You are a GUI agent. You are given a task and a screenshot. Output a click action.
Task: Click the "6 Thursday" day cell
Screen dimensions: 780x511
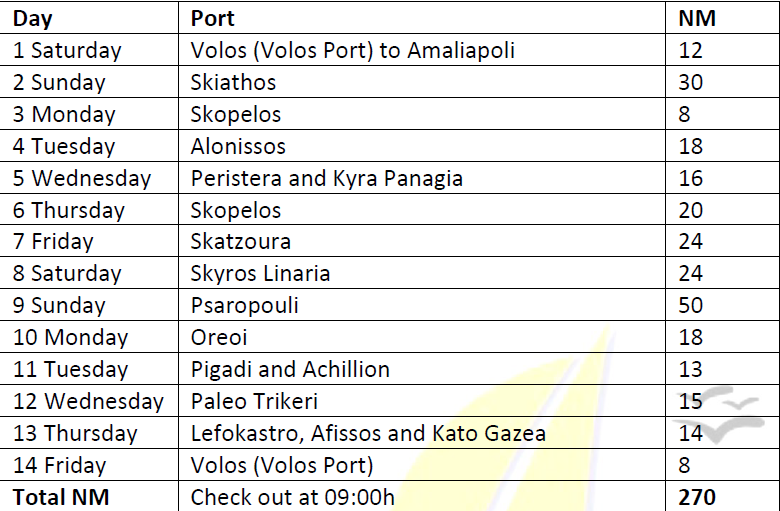pyautogui.click(x=68, y=210)
